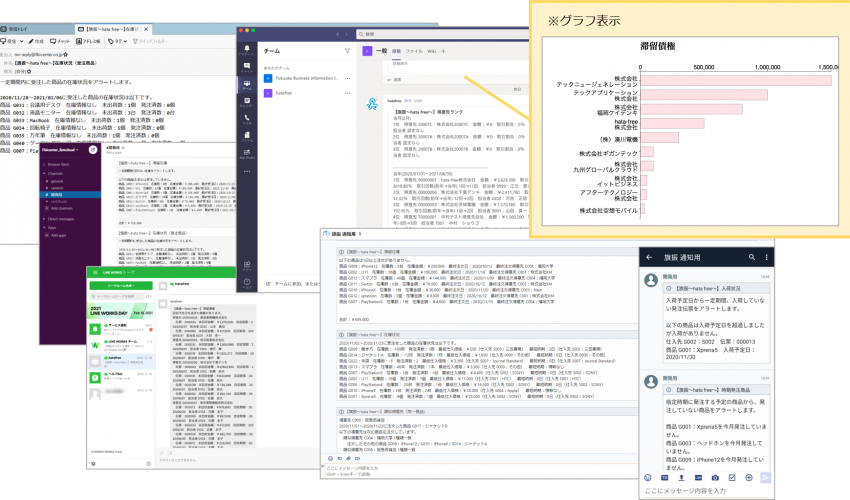The height and width of the screenshot is (500, 850).
Task: Switch to Teams 投稿 tab
Action: pos(396,51)
